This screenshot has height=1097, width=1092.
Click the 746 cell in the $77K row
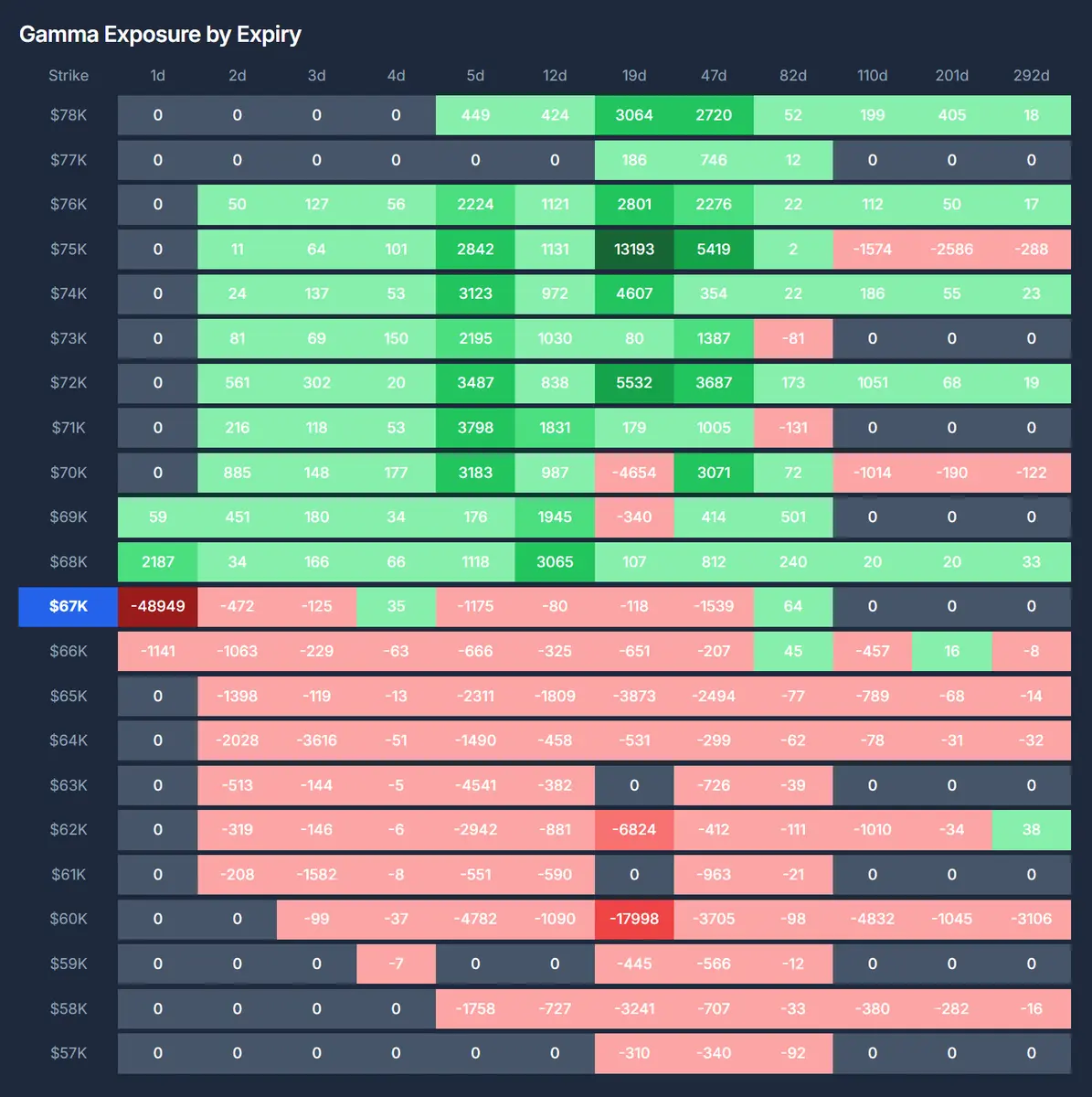(714, 160)
